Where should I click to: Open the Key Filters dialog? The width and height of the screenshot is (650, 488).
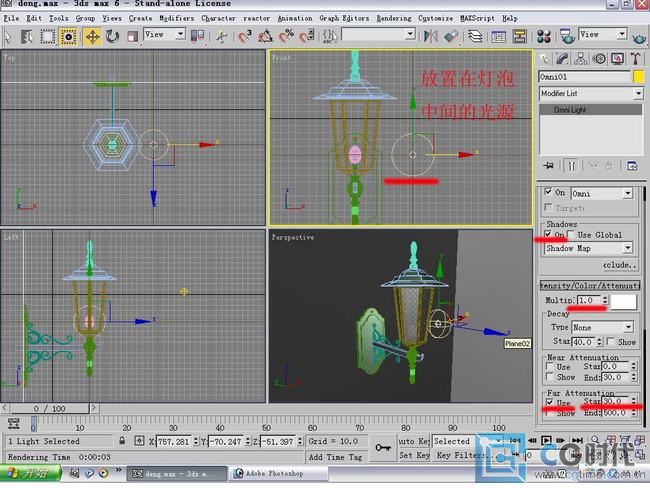coord(461,455)
